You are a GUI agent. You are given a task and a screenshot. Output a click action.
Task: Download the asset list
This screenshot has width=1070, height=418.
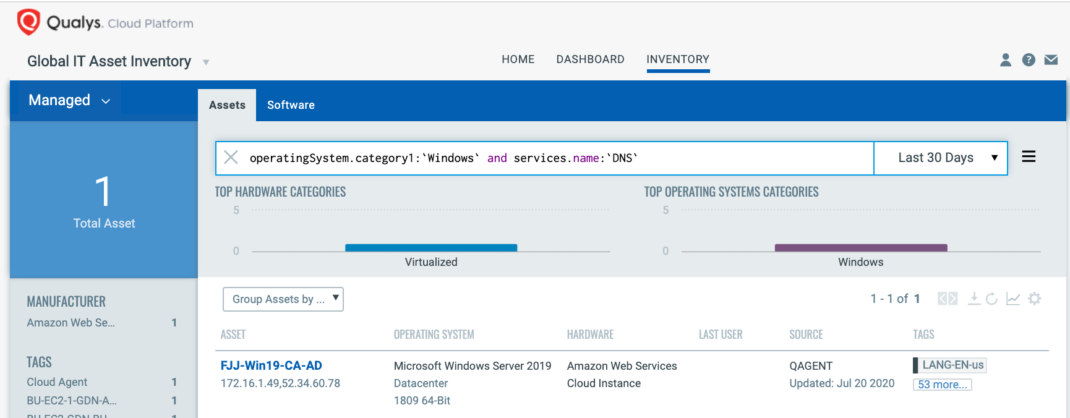click(x=973, y=299)
